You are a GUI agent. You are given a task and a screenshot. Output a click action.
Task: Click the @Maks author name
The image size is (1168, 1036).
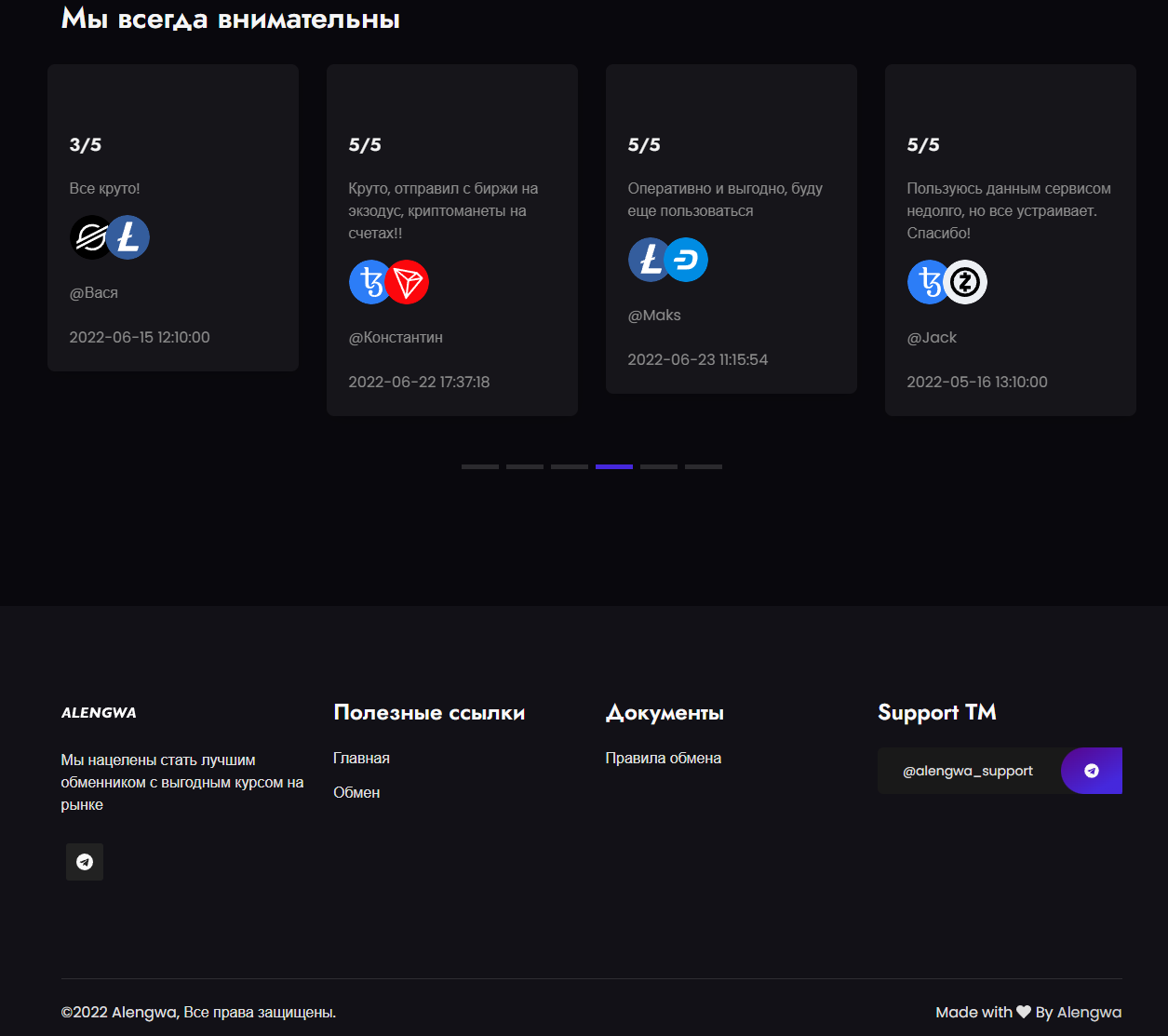(654, 315)
